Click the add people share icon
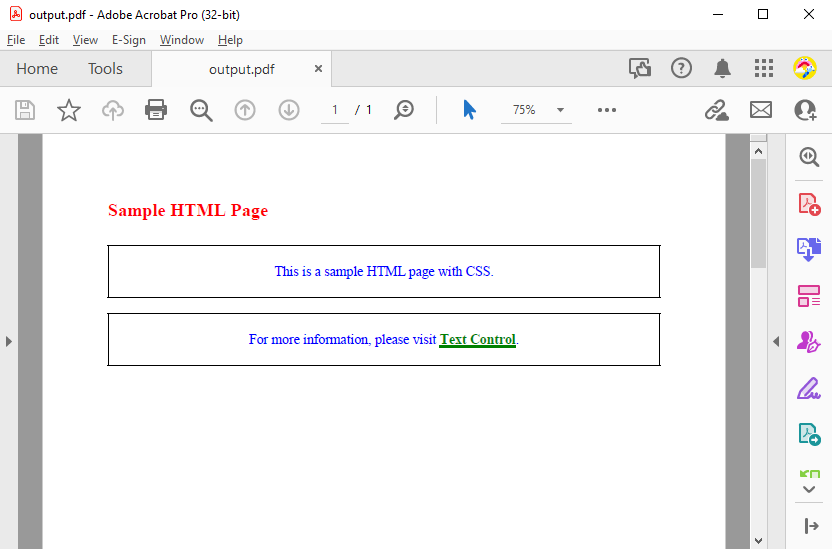 [805, 110]
